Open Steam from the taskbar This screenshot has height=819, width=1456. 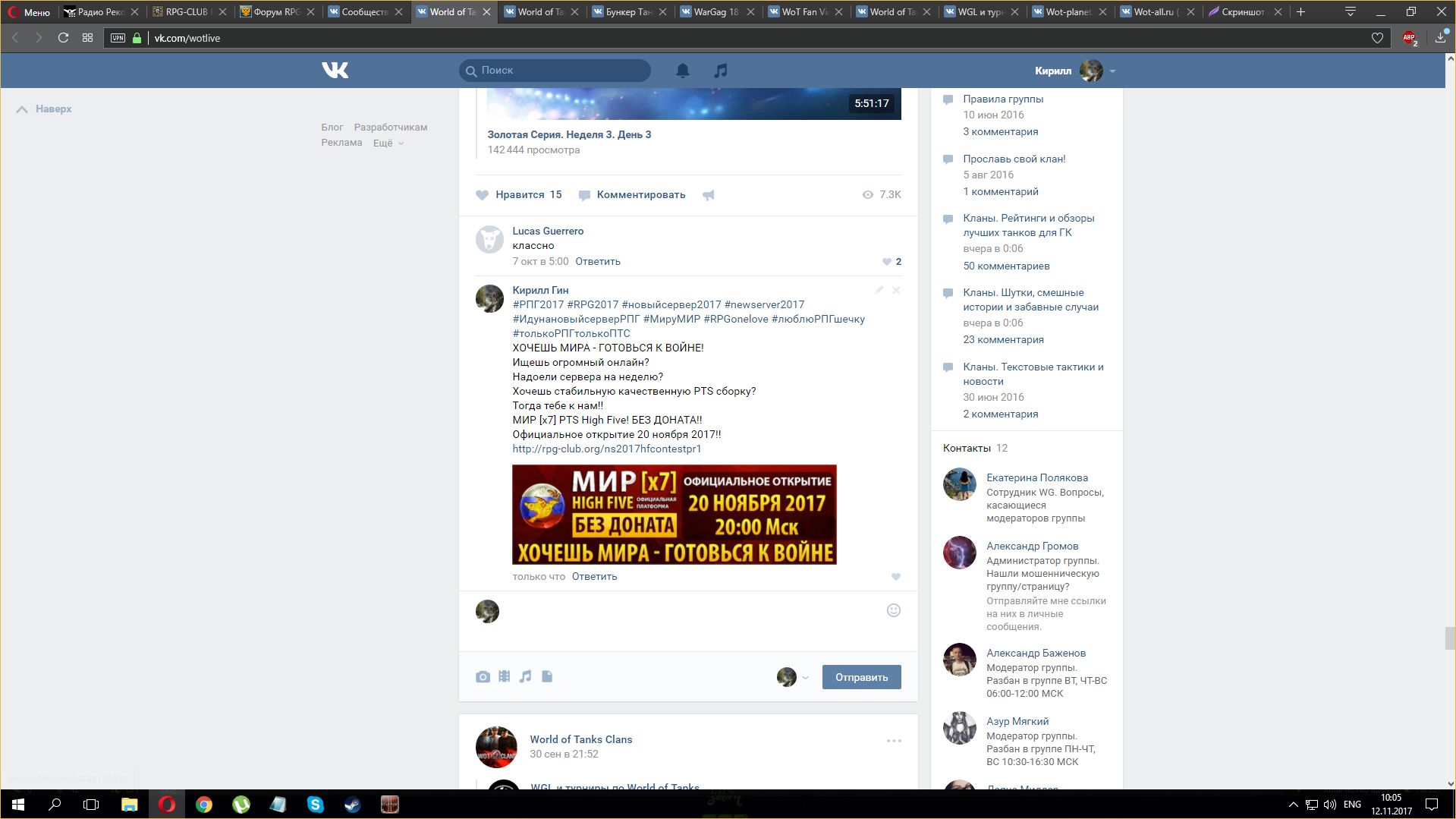pyautogui.click(x=352, y=805)
